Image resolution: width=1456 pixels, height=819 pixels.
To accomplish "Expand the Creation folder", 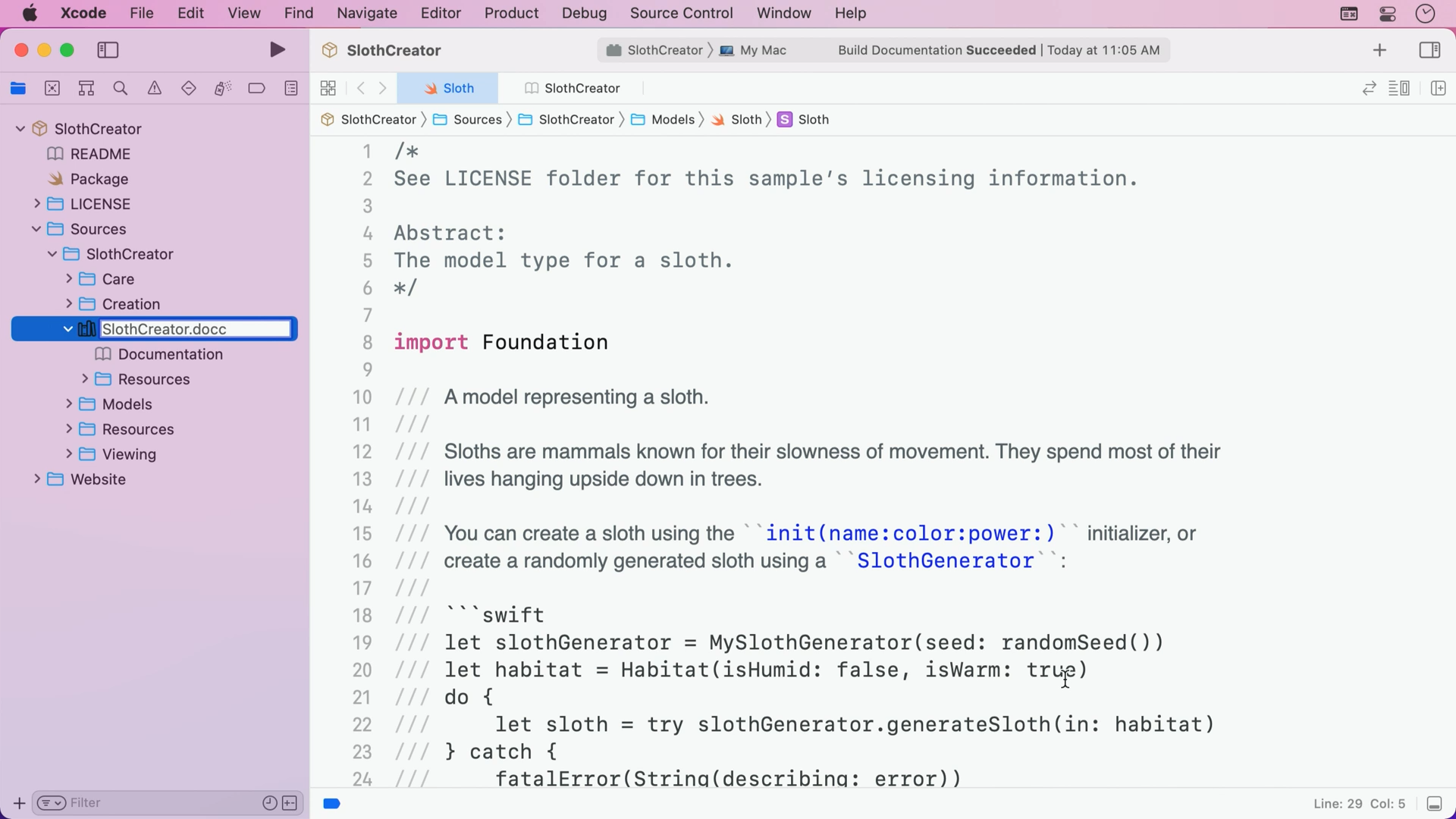I will 68,304.
